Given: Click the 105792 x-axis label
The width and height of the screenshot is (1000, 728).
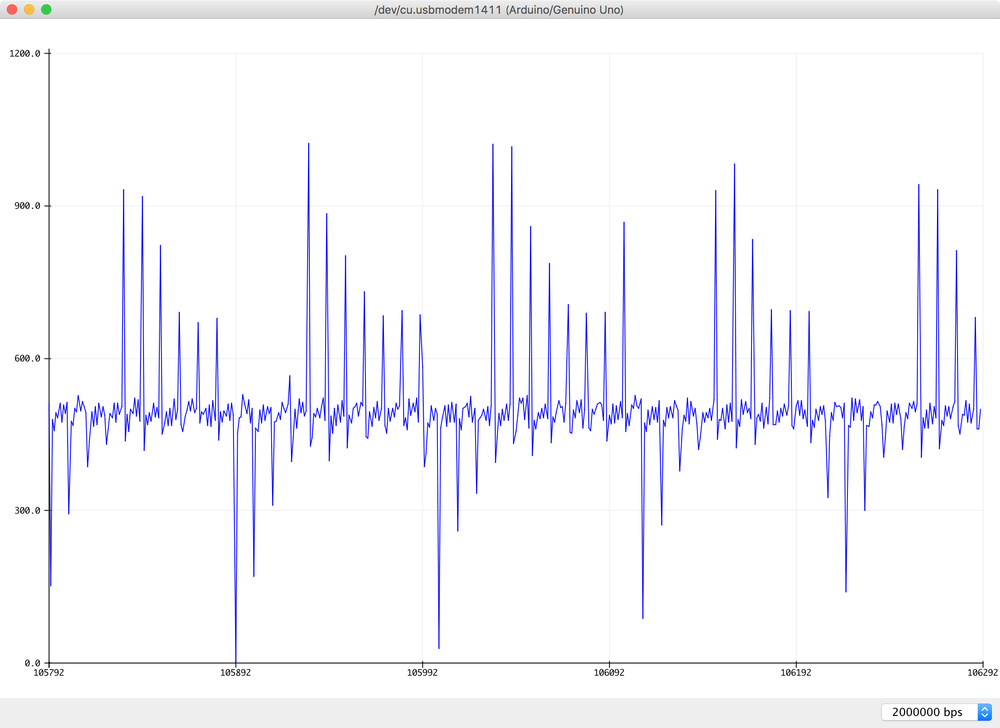Looking at the screenshot, I should pyautogui.click(x=49, y=674).
